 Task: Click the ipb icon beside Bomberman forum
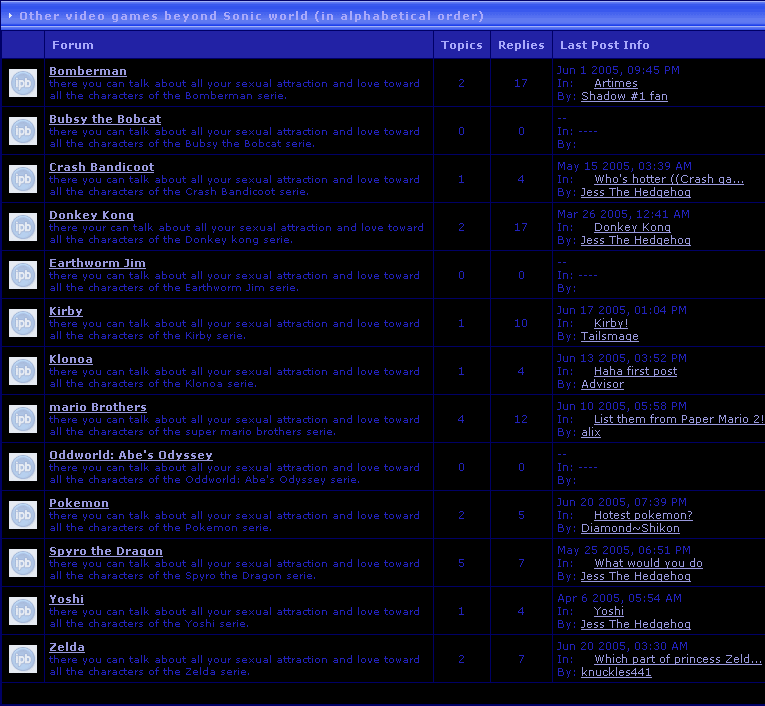pyautogui.click(x=23, y=83)
